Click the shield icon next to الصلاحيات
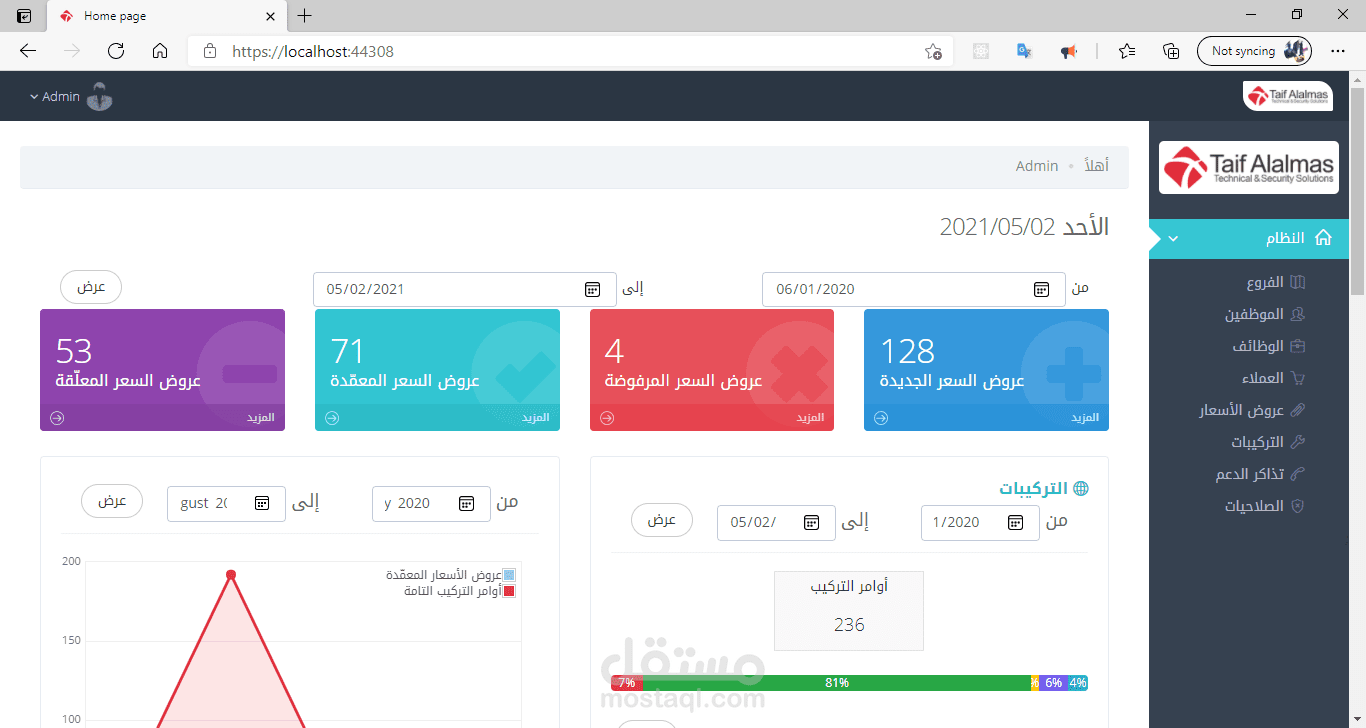The height and width of the screenshot is (728, 1366). [x=1298, y=506]
